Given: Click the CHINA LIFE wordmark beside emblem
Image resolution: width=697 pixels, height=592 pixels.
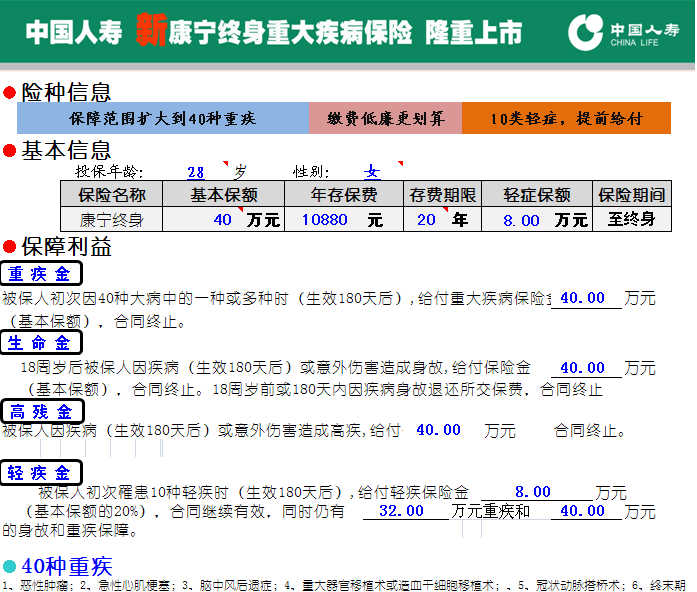Looking at the screenshot, I should (x=634, y=43).
